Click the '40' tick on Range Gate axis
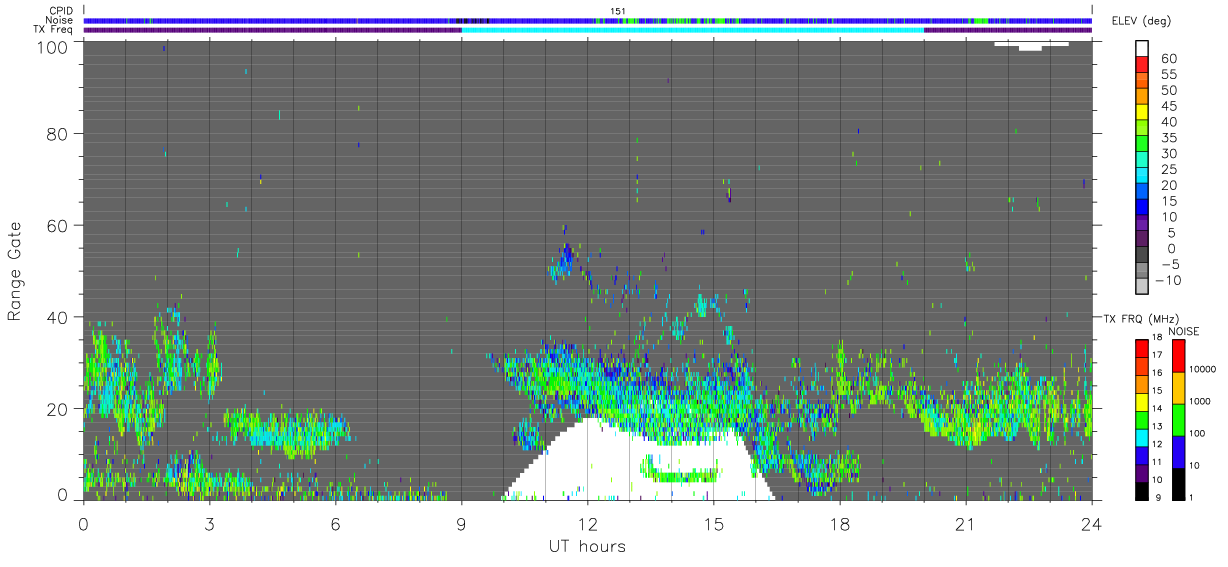The width and height of the screenshot is (1228, 567). (x=58, y=317)
